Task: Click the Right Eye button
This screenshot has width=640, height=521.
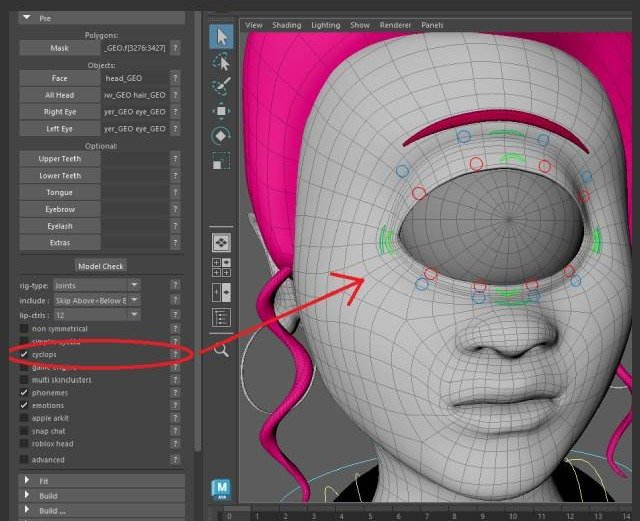Action: pos(60,112)
